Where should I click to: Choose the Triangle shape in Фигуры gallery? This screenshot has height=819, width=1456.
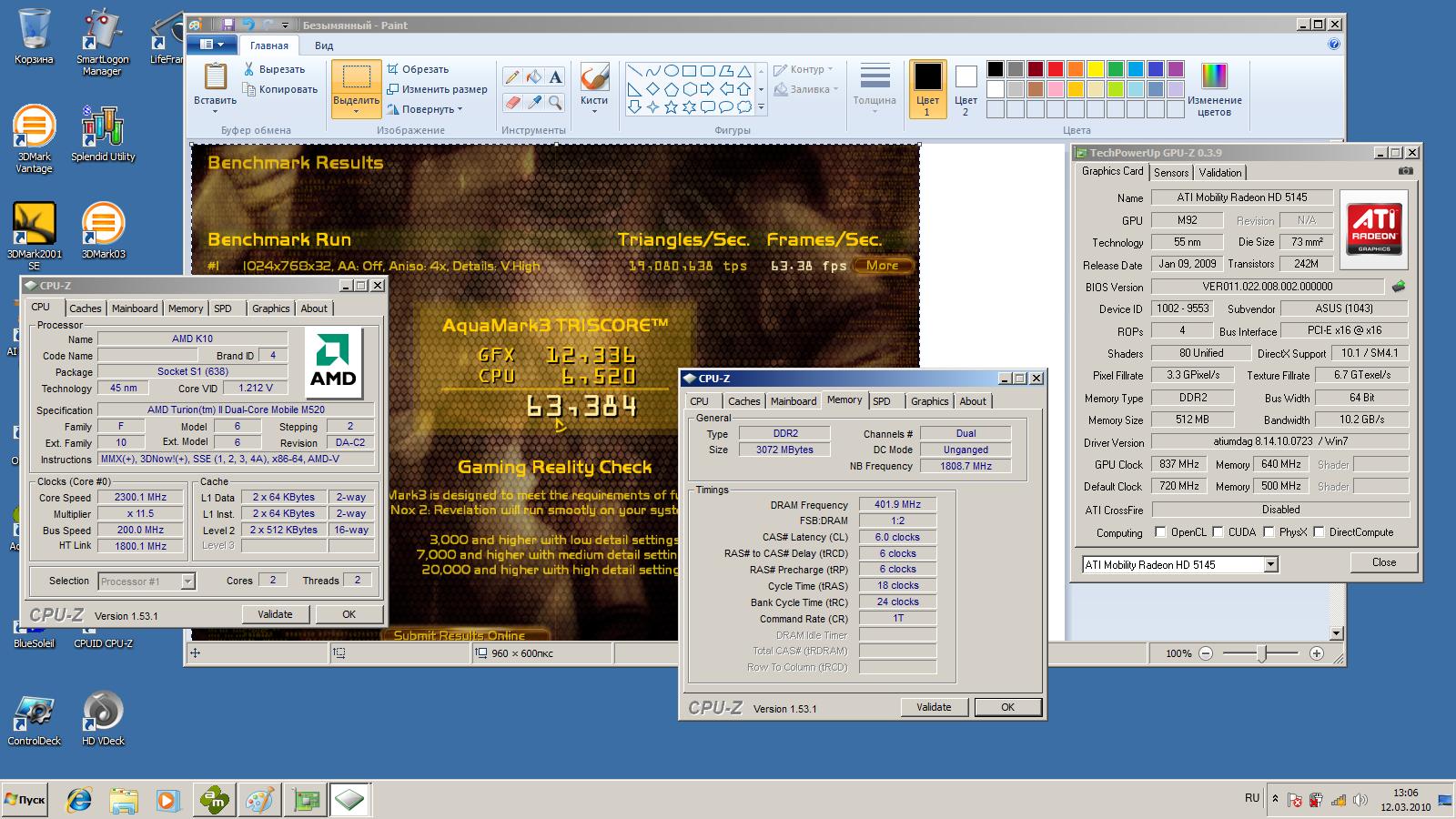pyautogui.click(x=744, y=70)
